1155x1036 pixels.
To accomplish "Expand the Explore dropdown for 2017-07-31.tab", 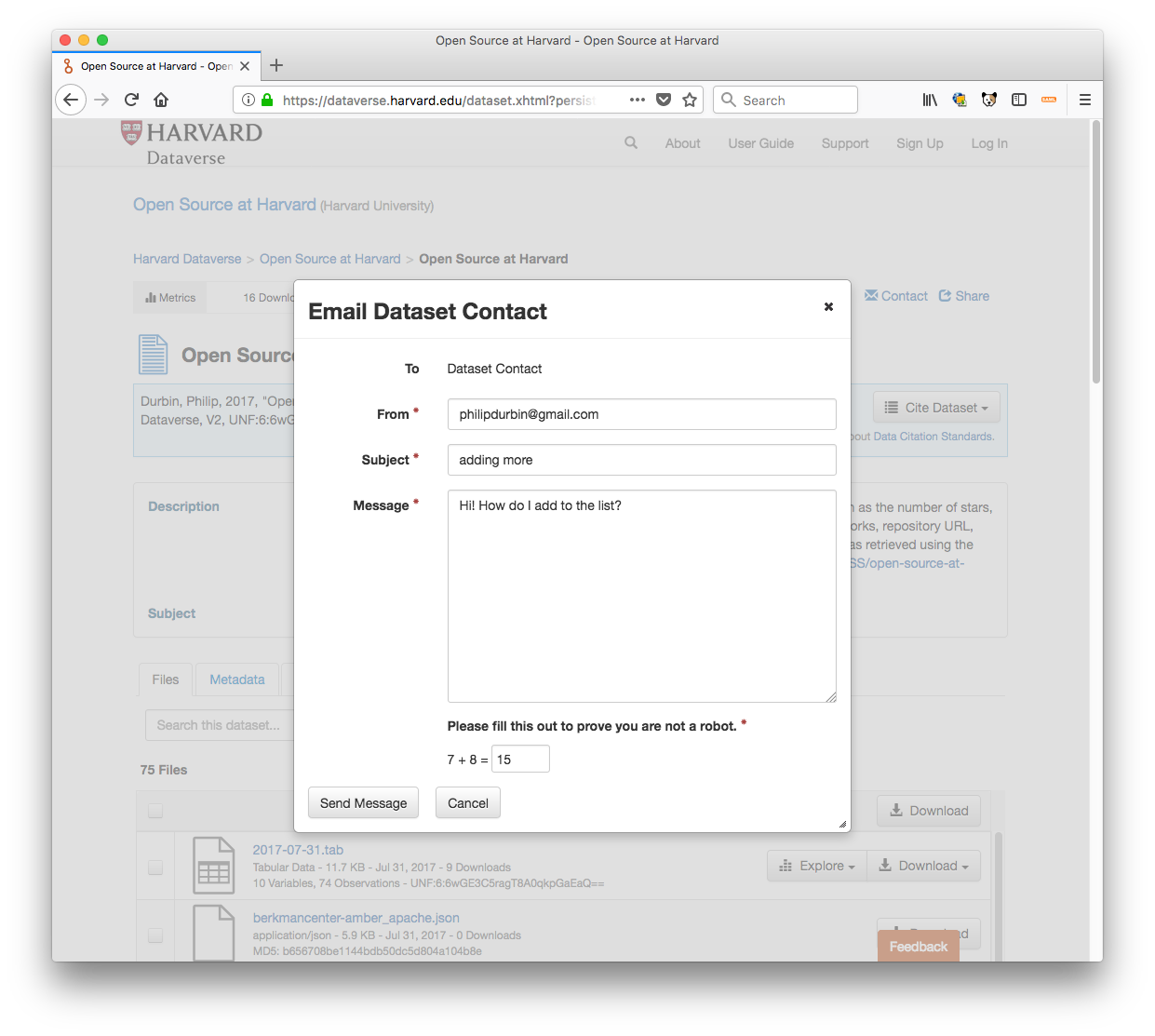I will coord(817,866).
